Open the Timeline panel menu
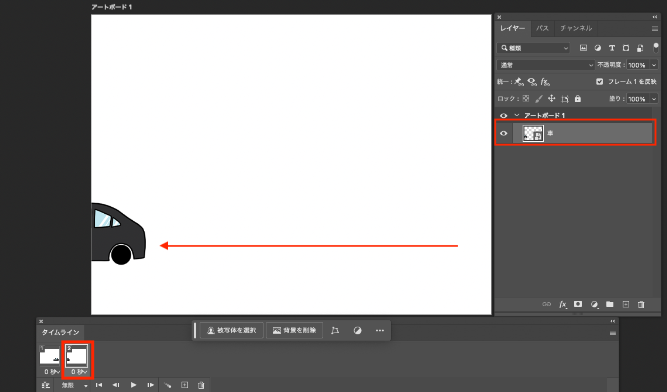The width and height of the screenshot is (667, 392). coord(613,333)
